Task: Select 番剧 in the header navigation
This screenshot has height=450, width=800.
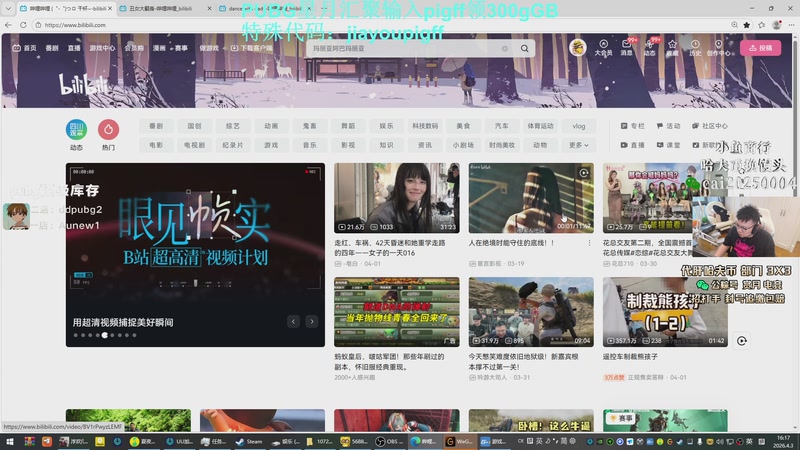Action: 52,48
